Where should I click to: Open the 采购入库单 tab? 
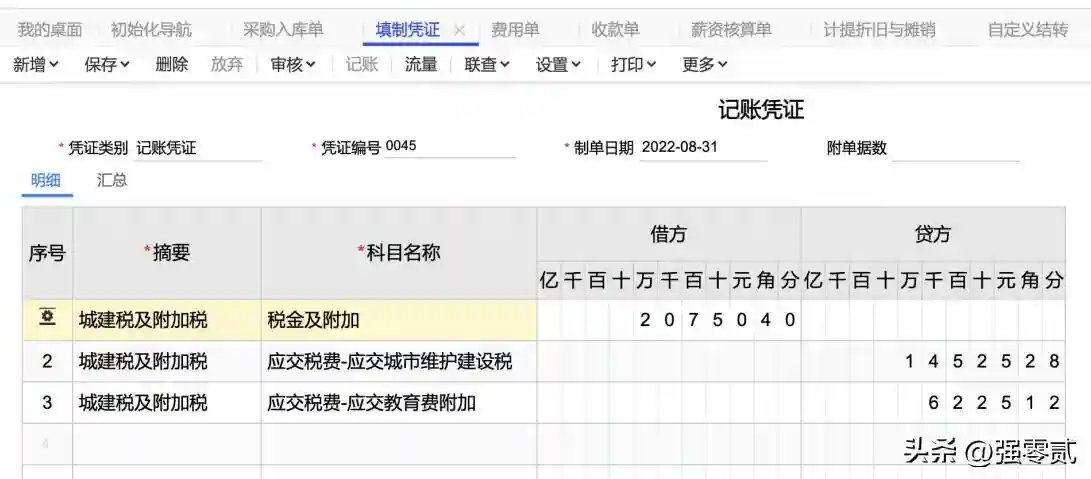point(283,30)
